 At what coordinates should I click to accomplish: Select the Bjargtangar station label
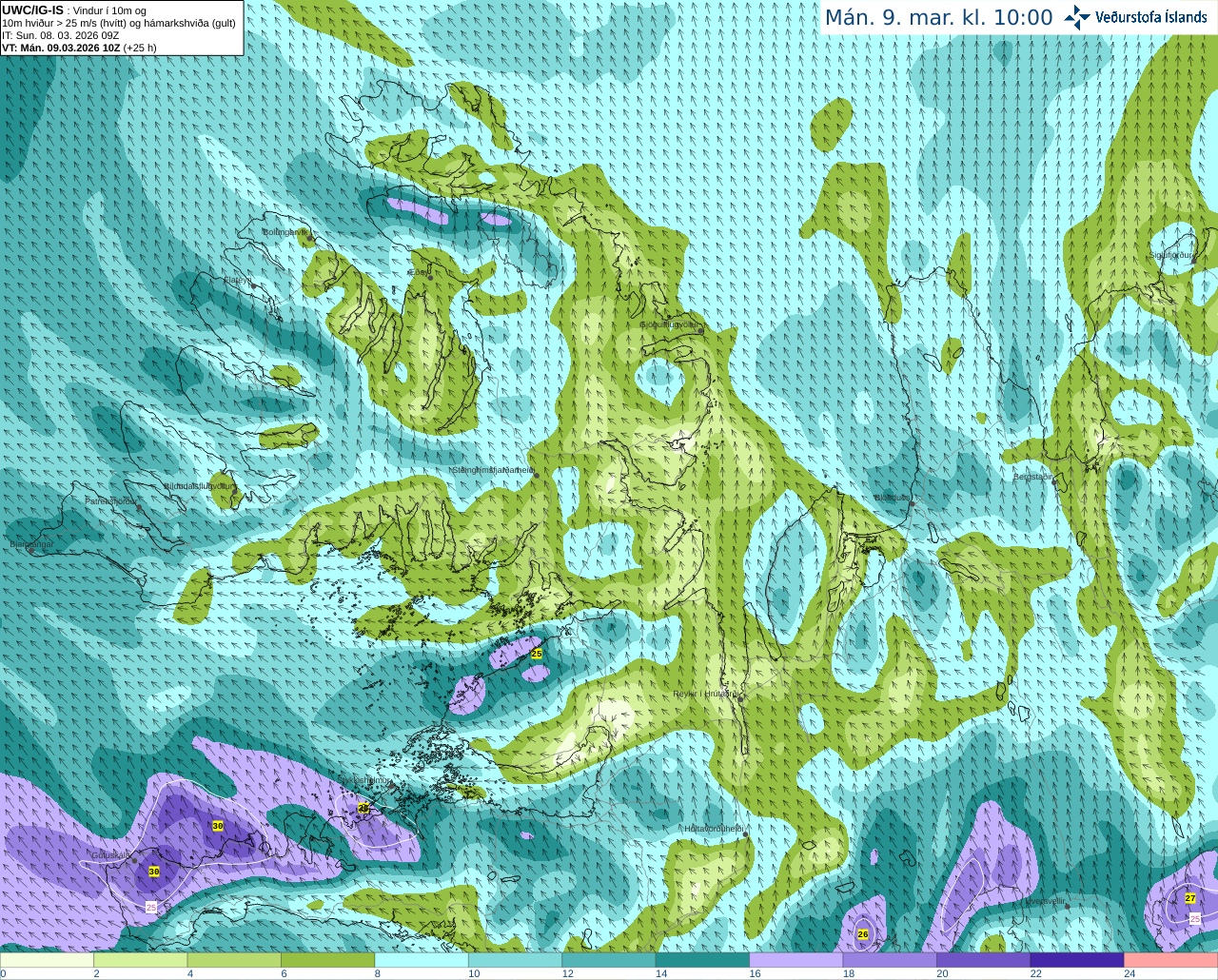click(x=31, y=545)
